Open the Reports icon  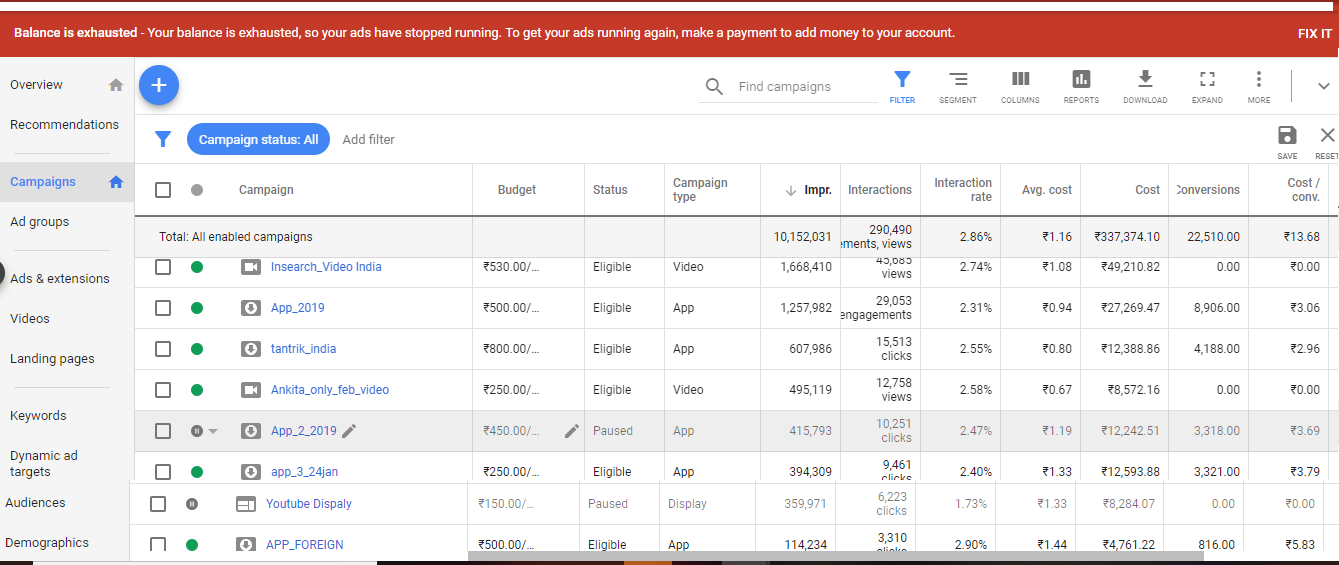click(1081, 86)
